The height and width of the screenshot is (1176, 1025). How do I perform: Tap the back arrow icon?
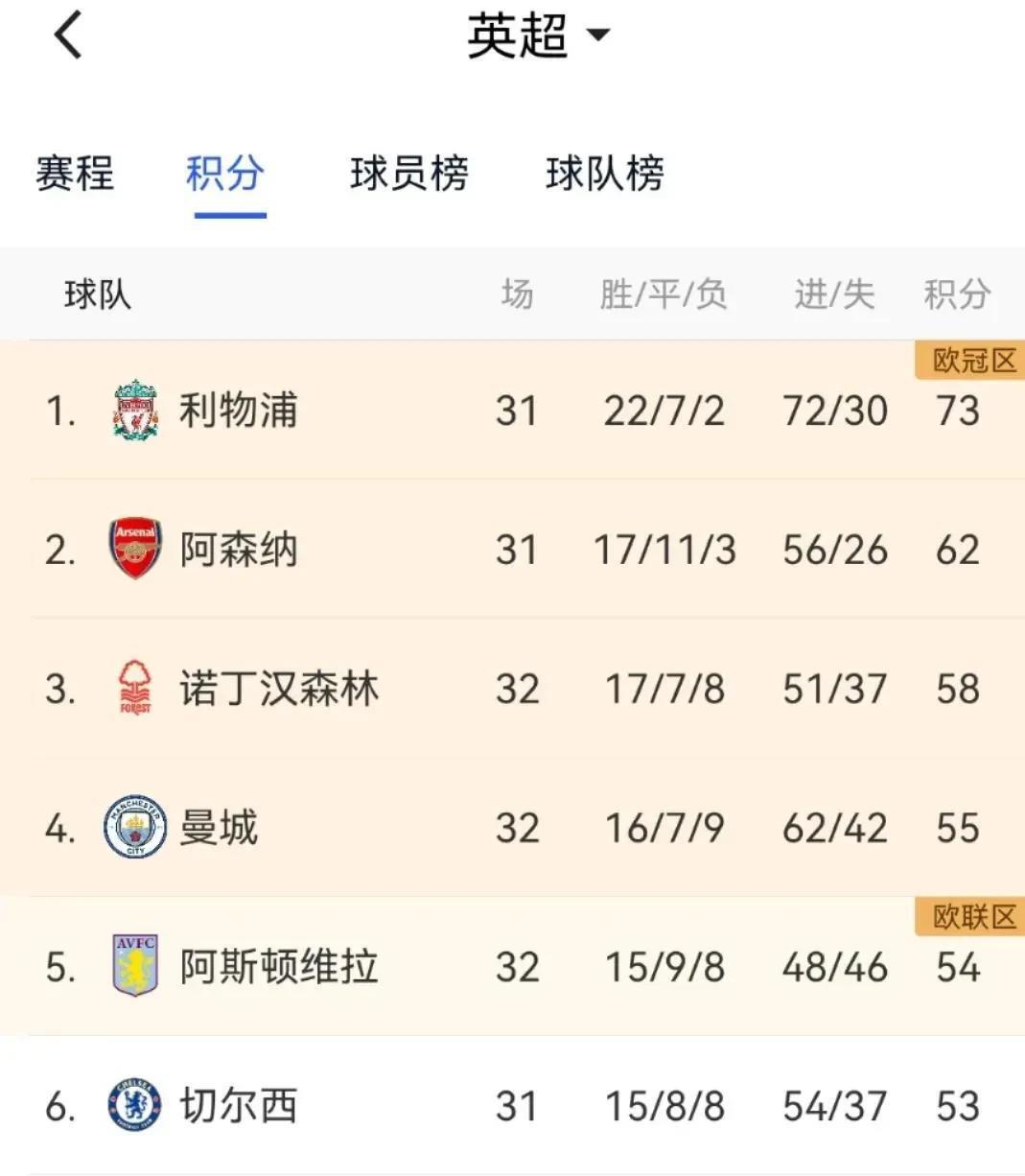pyautogui.click(x=68, y=35)
